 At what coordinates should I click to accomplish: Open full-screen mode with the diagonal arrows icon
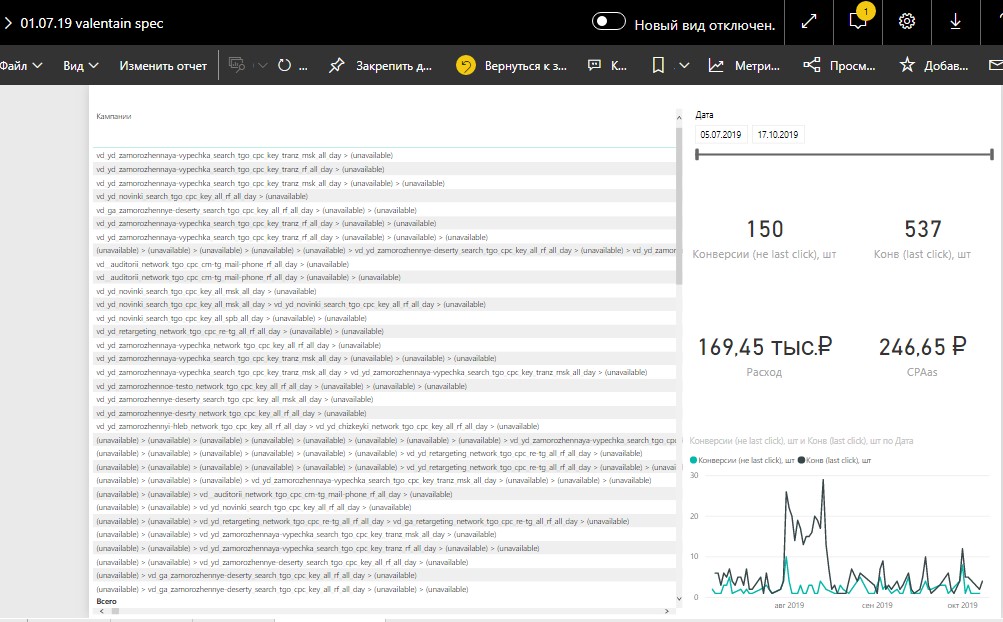[x=809, y=22]
